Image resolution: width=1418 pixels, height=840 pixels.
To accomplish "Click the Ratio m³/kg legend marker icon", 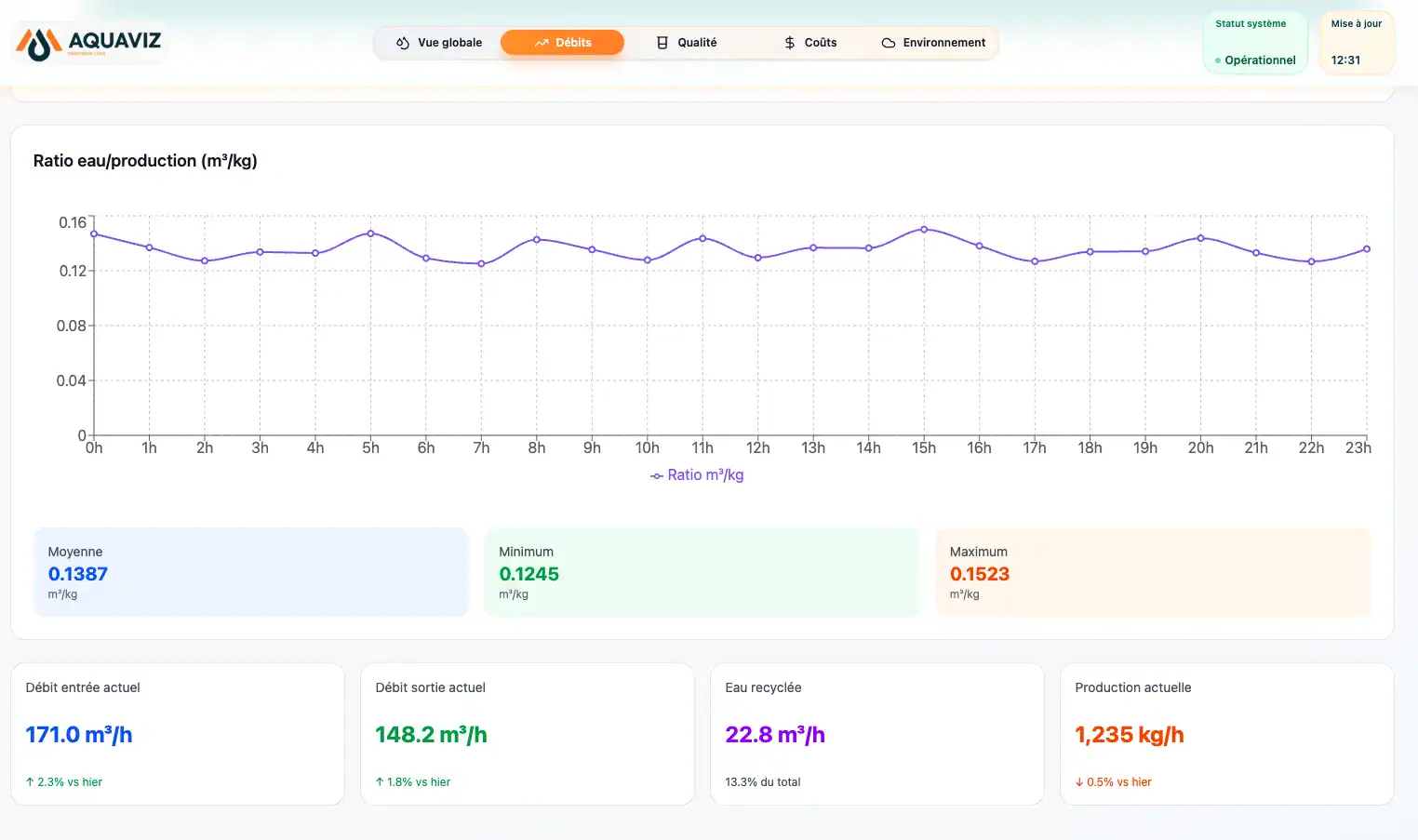I will [657, 475].
